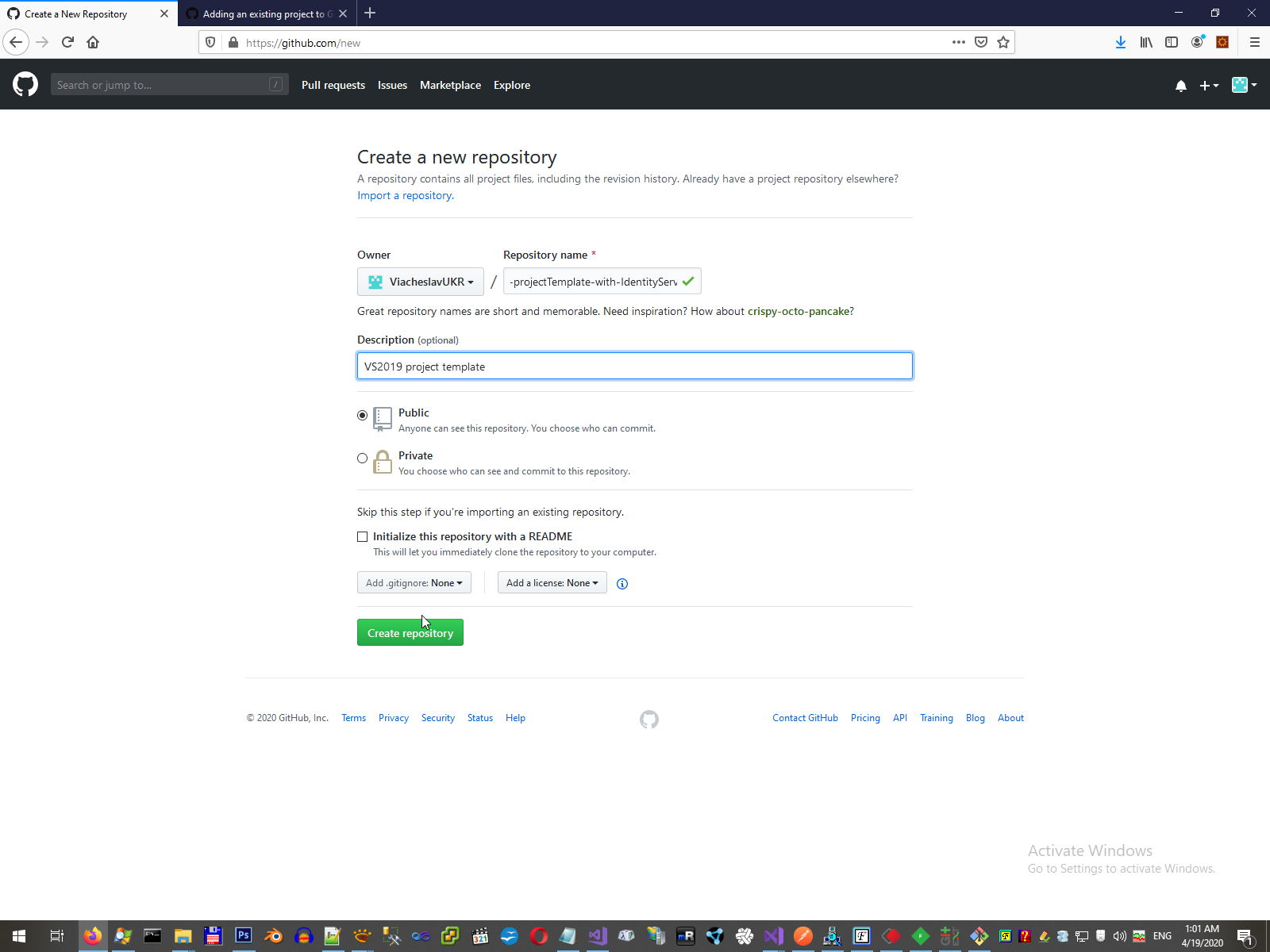Viewport: 1270px width, 952px height.
Task: Open a new browser tab
Action: 370,13
